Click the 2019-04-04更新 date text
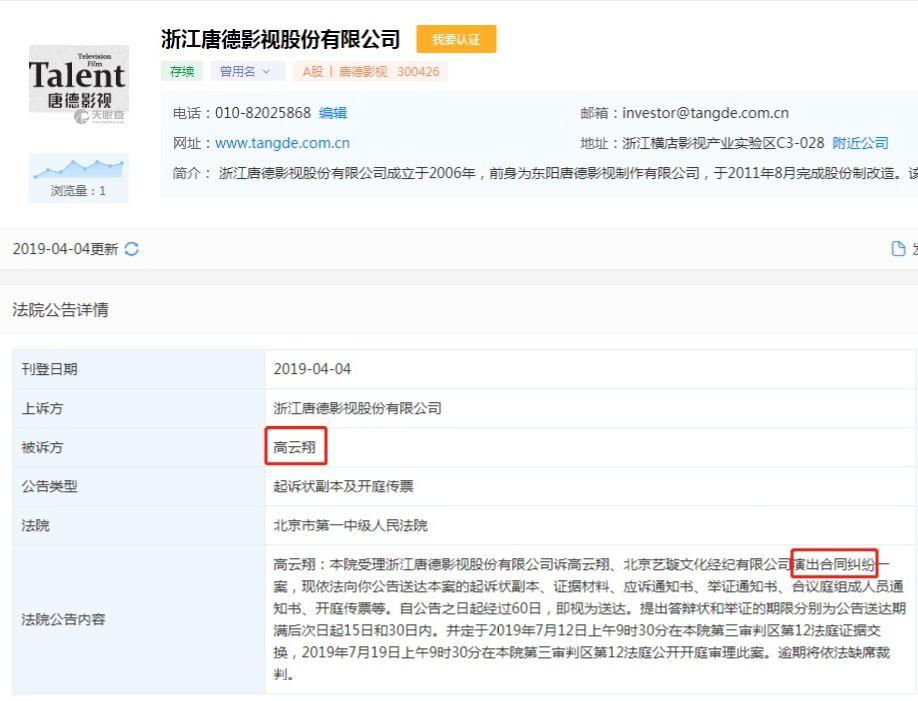 pos(66,249)
